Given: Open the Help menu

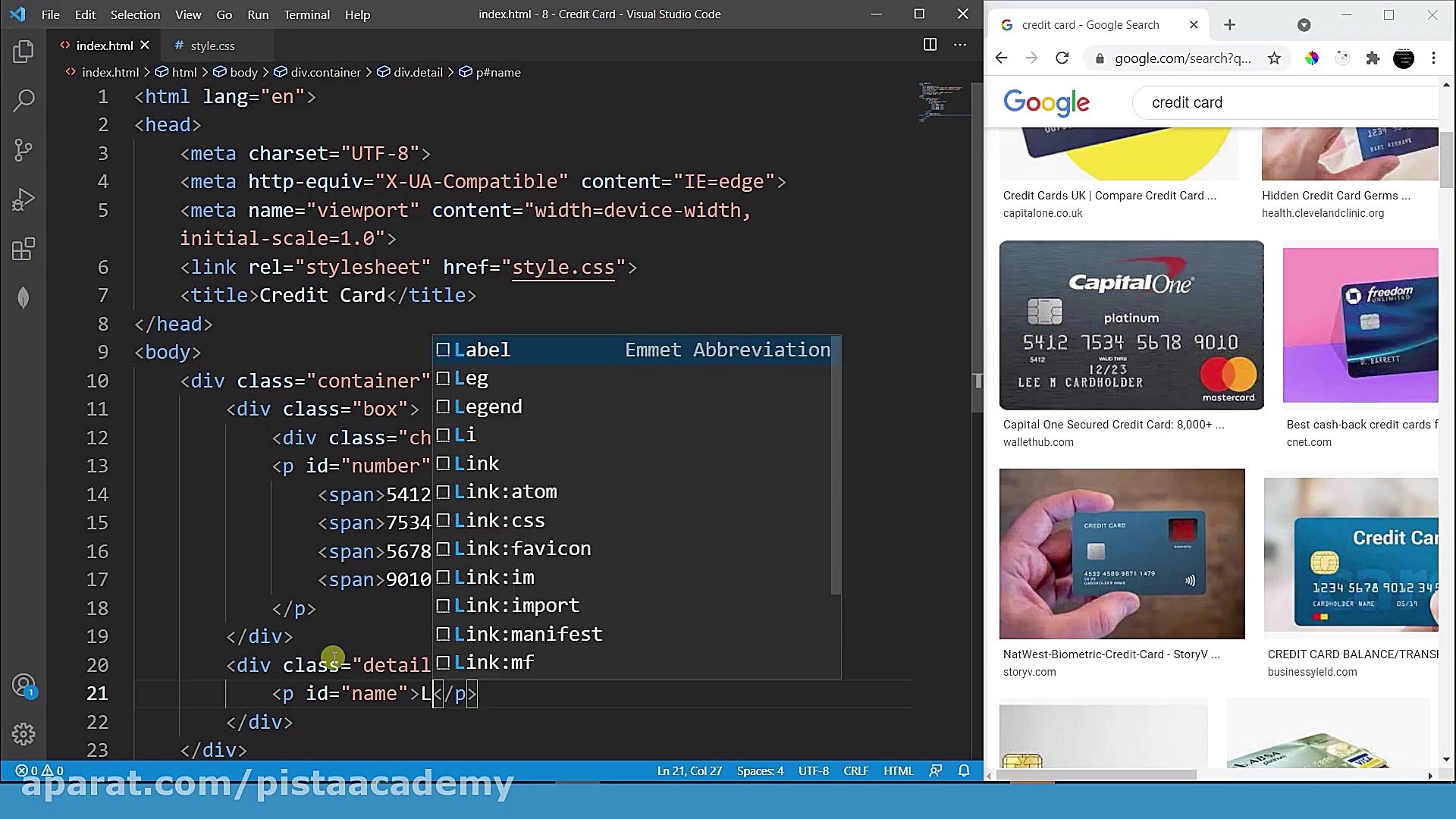Looking at the screenshot, I should [357, 14].
